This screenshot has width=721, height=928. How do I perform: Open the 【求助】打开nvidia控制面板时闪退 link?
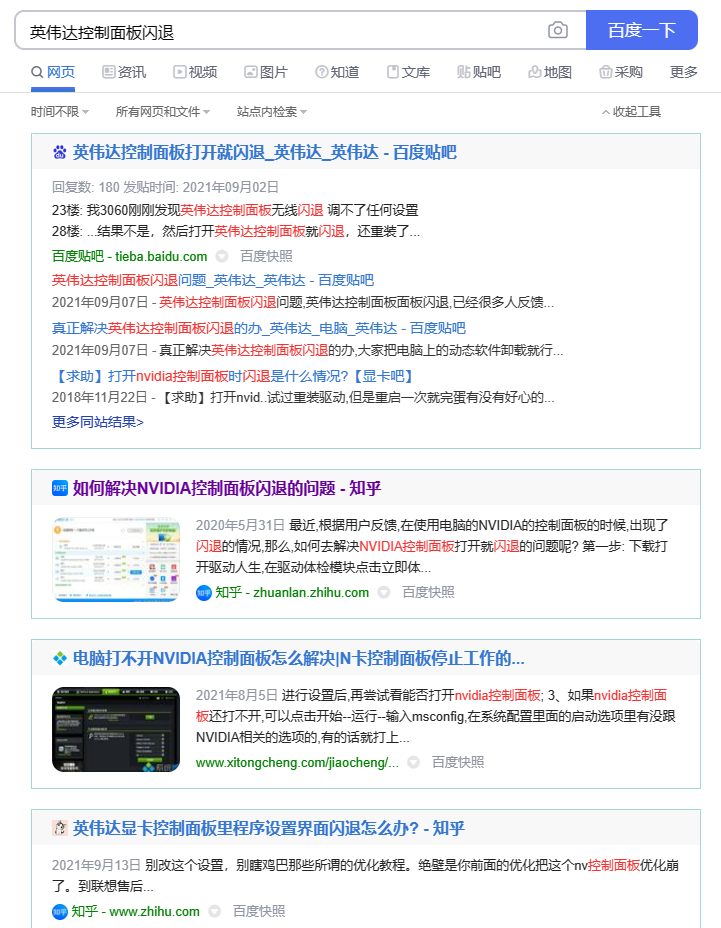click(234, 376)
